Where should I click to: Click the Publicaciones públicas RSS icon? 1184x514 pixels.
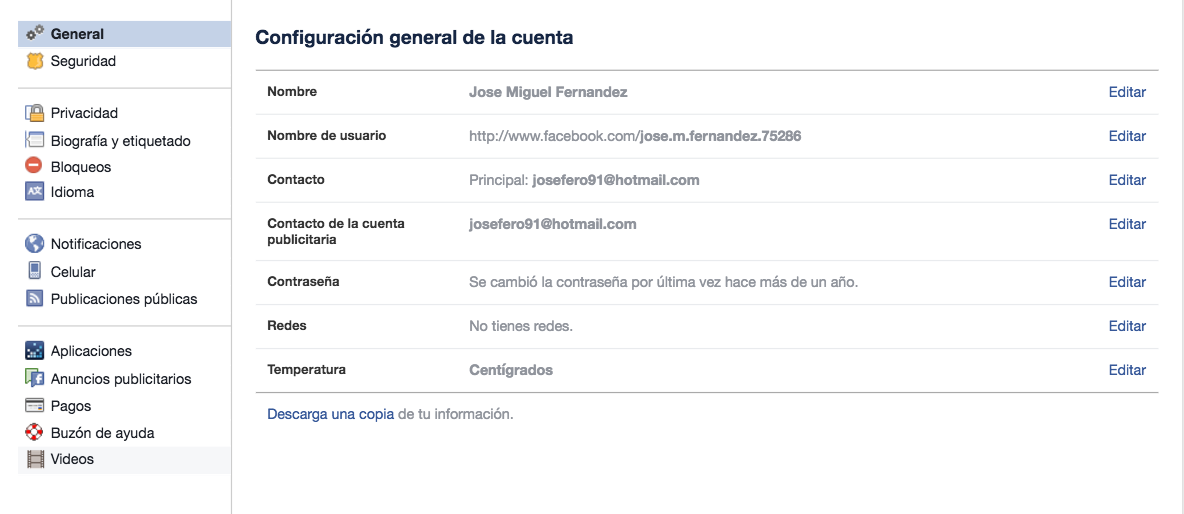click(x=35, y=299)
